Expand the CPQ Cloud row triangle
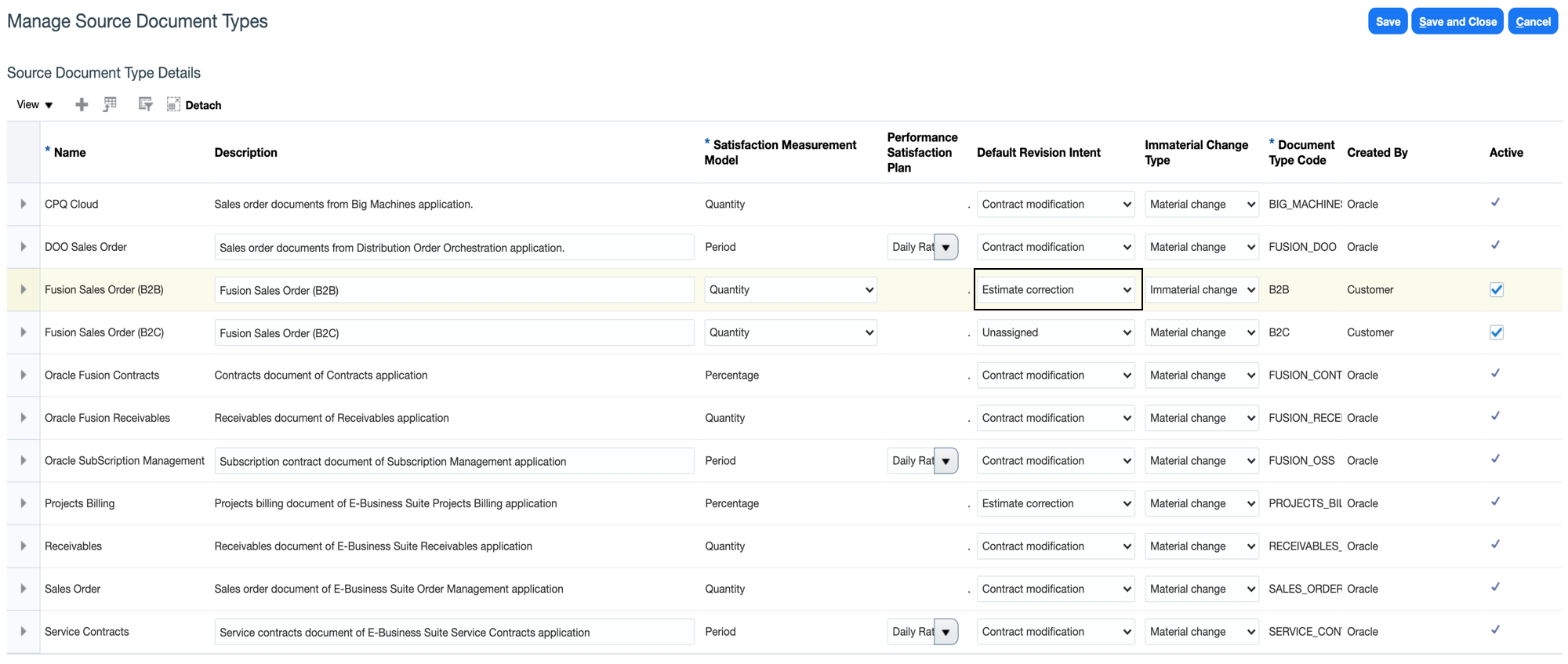 point(24,204)
